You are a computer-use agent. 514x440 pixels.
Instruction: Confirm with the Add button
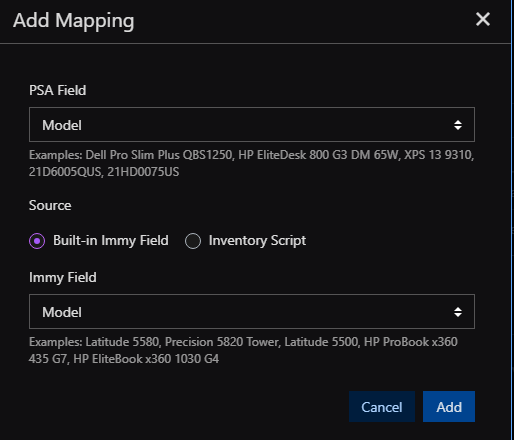(449, 407)
